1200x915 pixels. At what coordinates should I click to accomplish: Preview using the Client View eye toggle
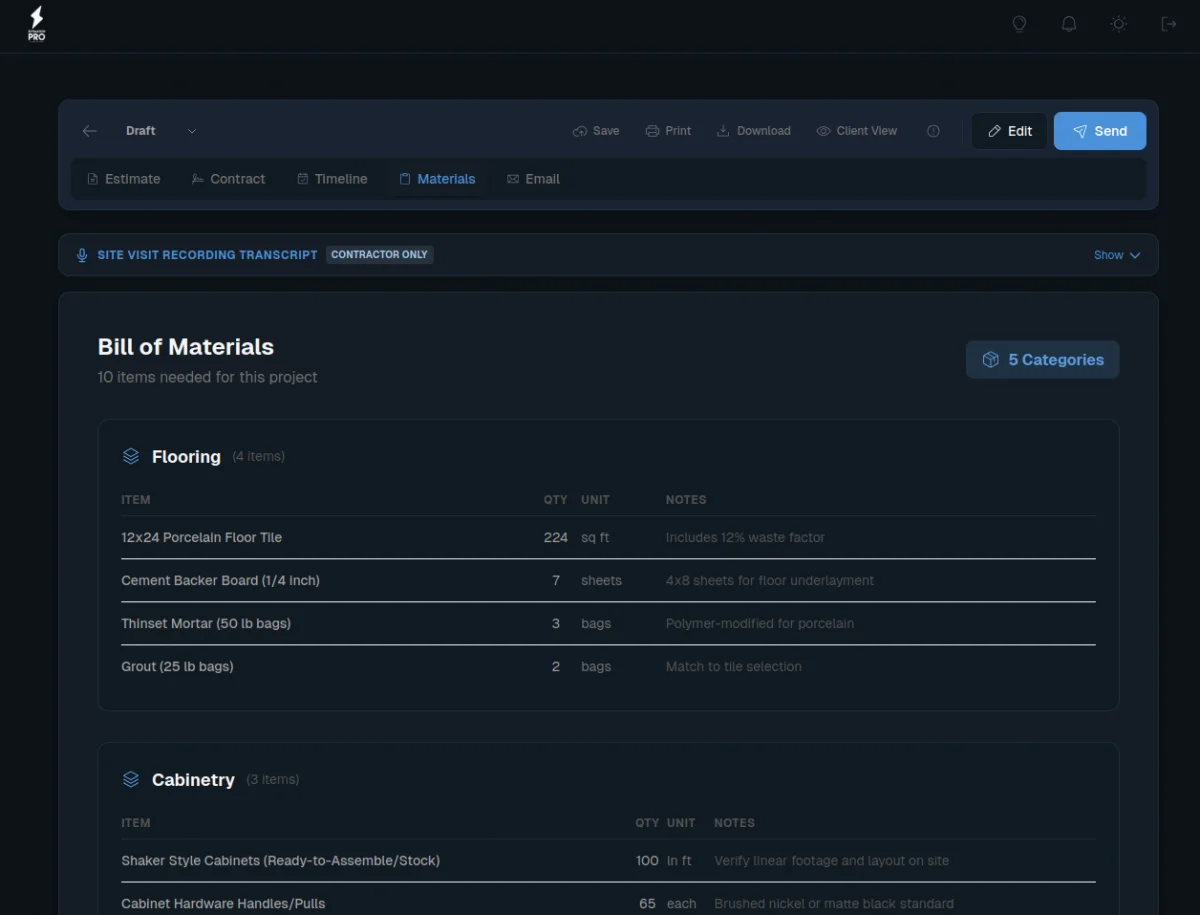pyautogui.click(x=856, y=131)
